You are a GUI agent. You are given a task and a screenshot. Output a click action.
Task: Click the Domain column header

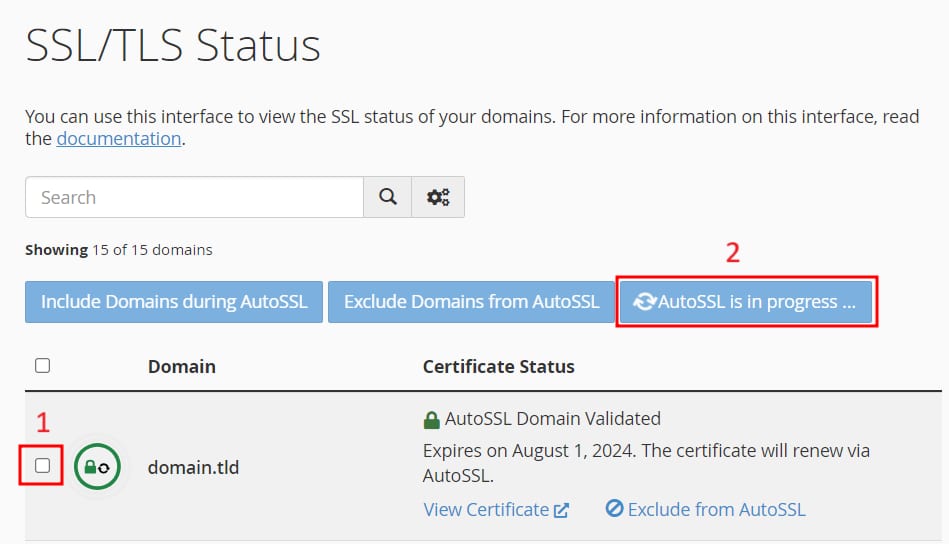pyautogui.click(x=181, y=366)
